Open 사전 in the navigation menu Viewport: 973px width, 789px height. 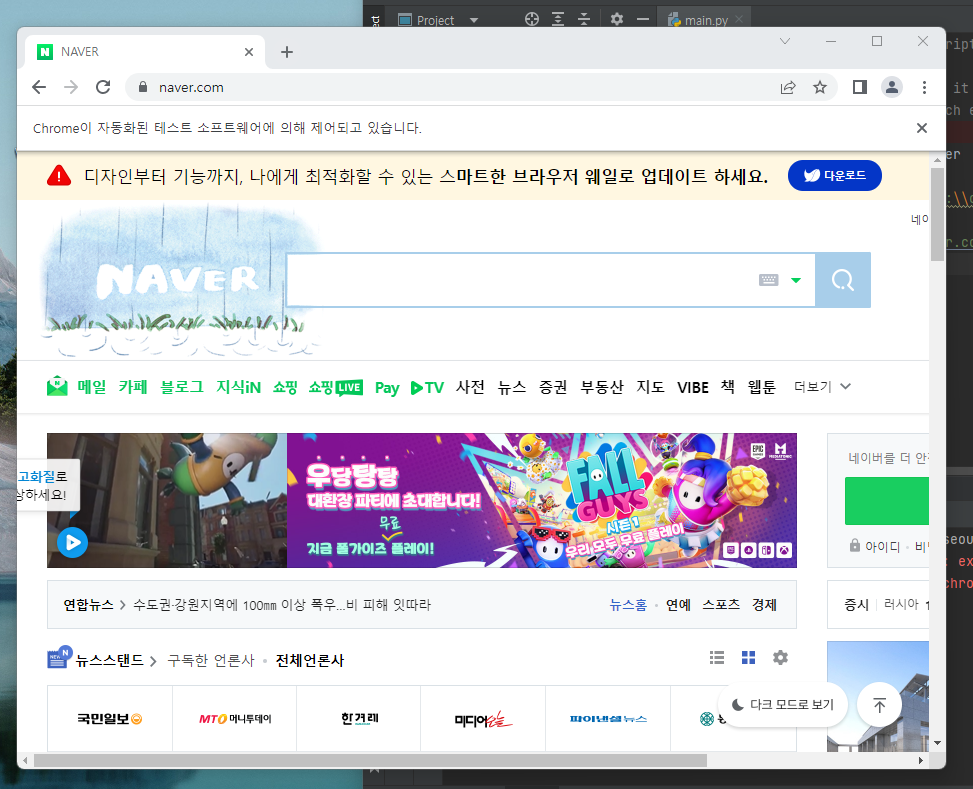(470, 387)
